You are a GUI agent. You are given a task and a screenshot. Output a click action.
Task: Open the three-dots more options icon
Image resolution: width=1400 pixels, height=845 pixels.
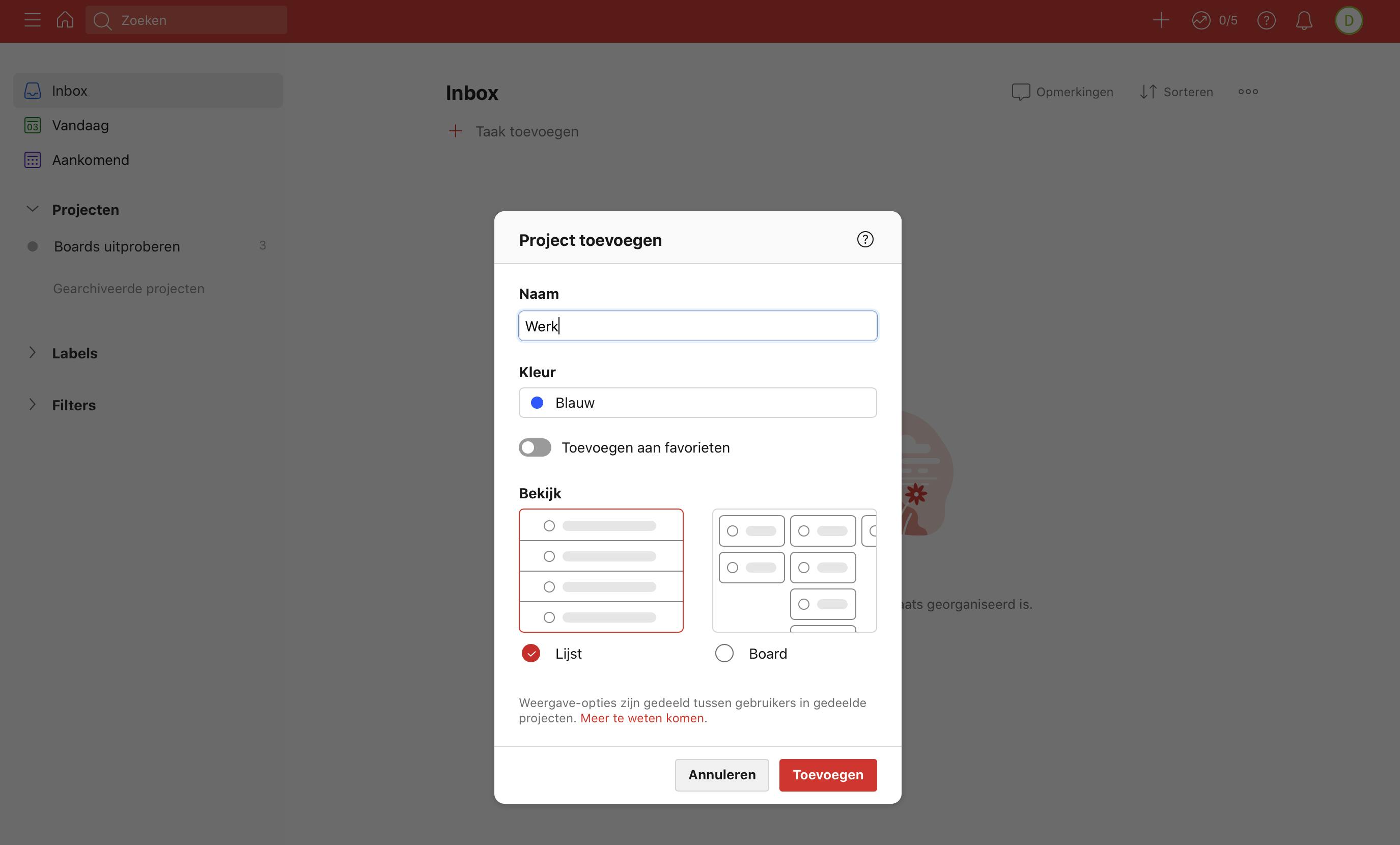pos(1248,92)
